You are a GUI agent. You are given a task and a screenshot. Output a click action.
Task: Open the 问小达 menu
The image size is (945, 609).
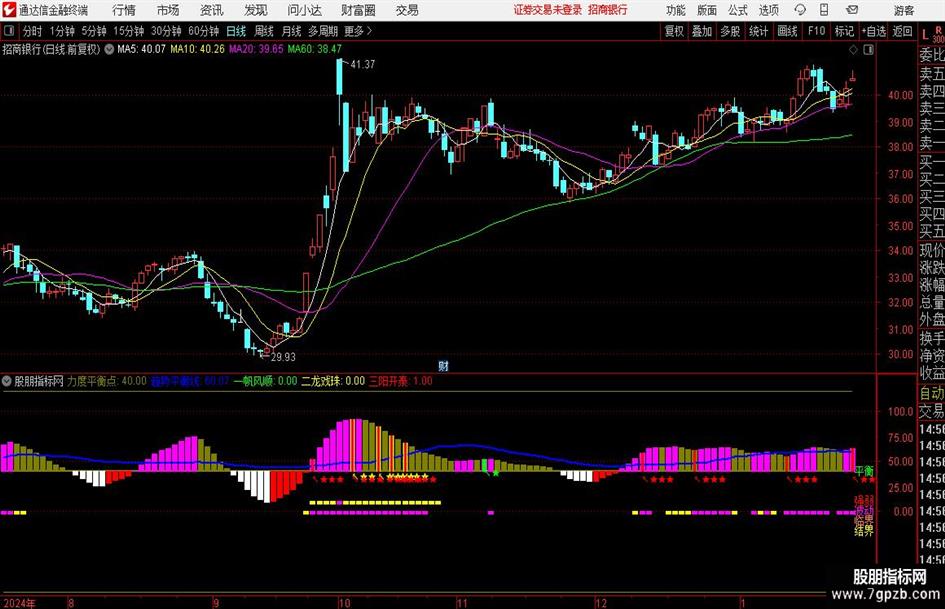[304, 10]
